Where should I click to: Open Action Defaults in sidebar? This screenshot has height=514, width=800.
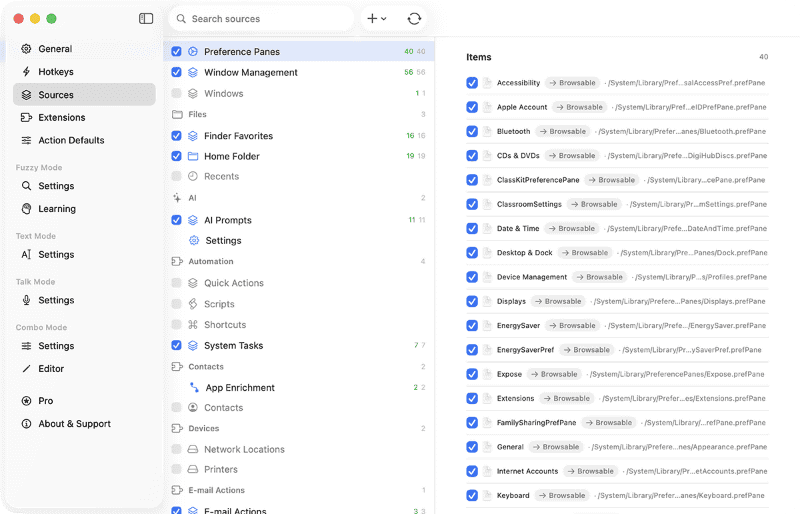(84, 140)
